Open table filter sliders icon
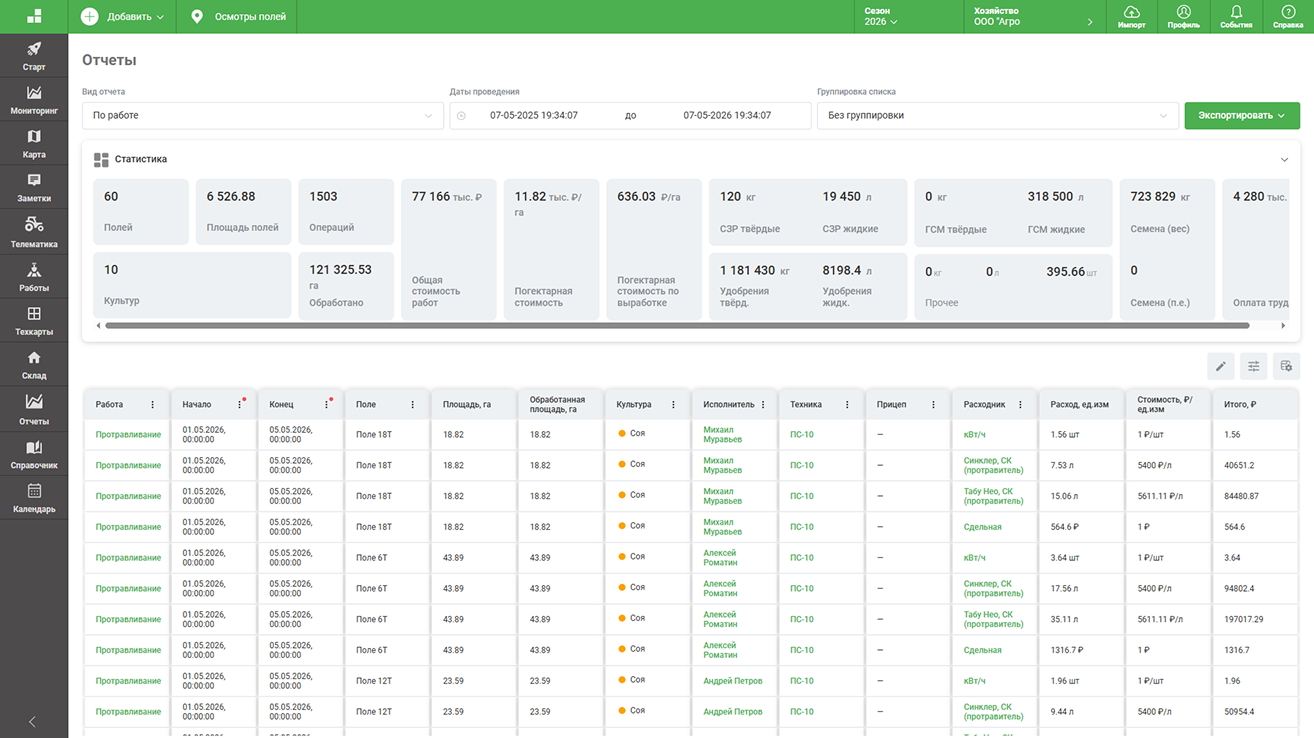Screen dimensions: 1314x738 click(x=1253, y=367)
